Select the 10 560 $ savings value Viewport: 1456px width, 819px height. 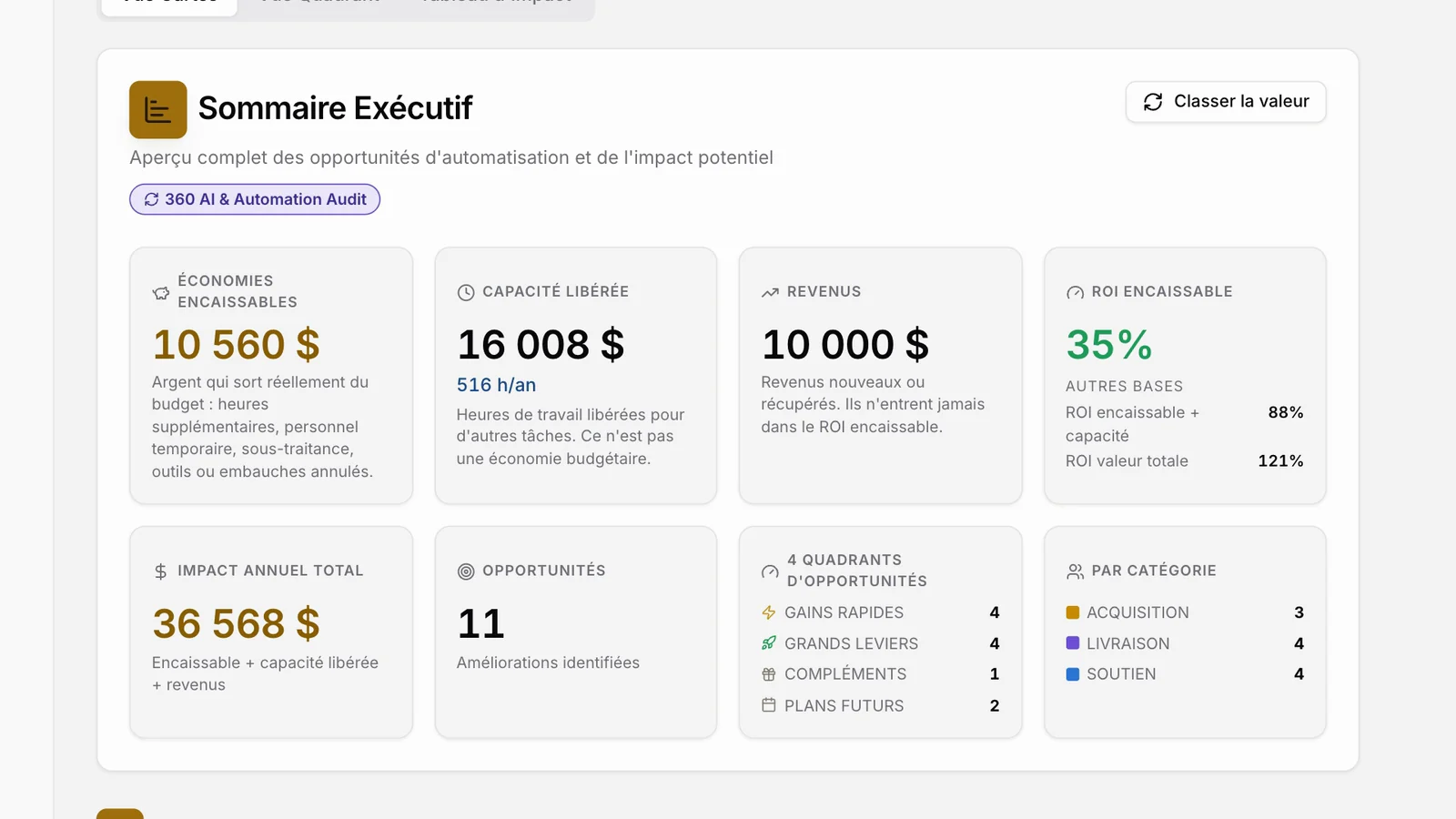(x=237, y=345)
